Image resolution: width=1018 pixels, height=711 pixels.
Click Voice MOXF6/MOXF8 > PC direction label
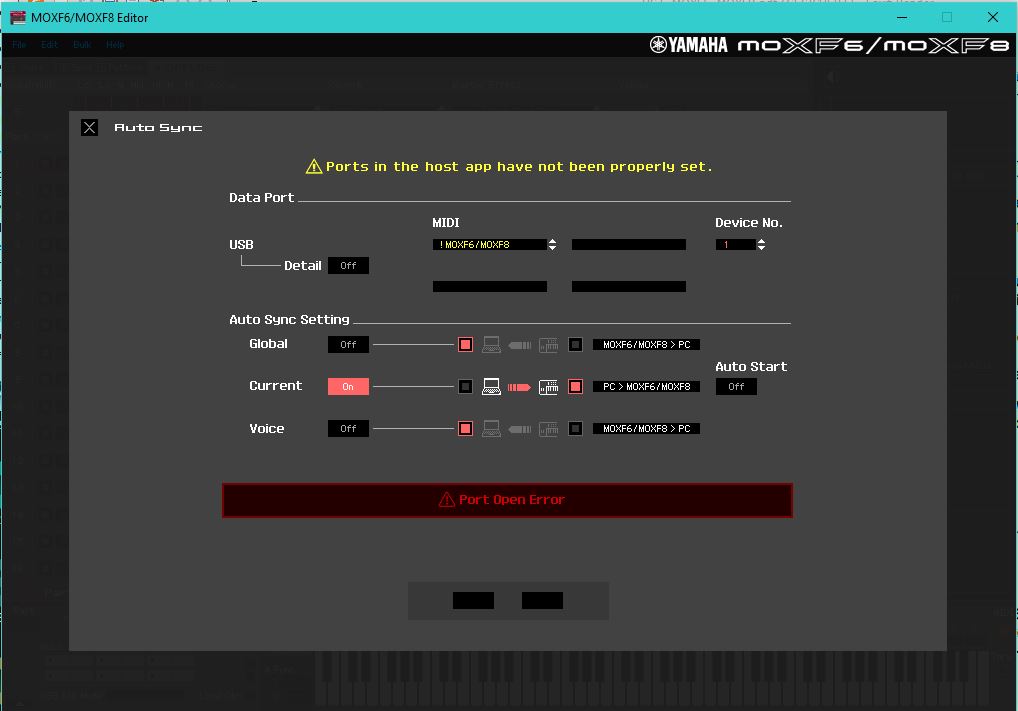pyautogui.click(x=646, y=429)
